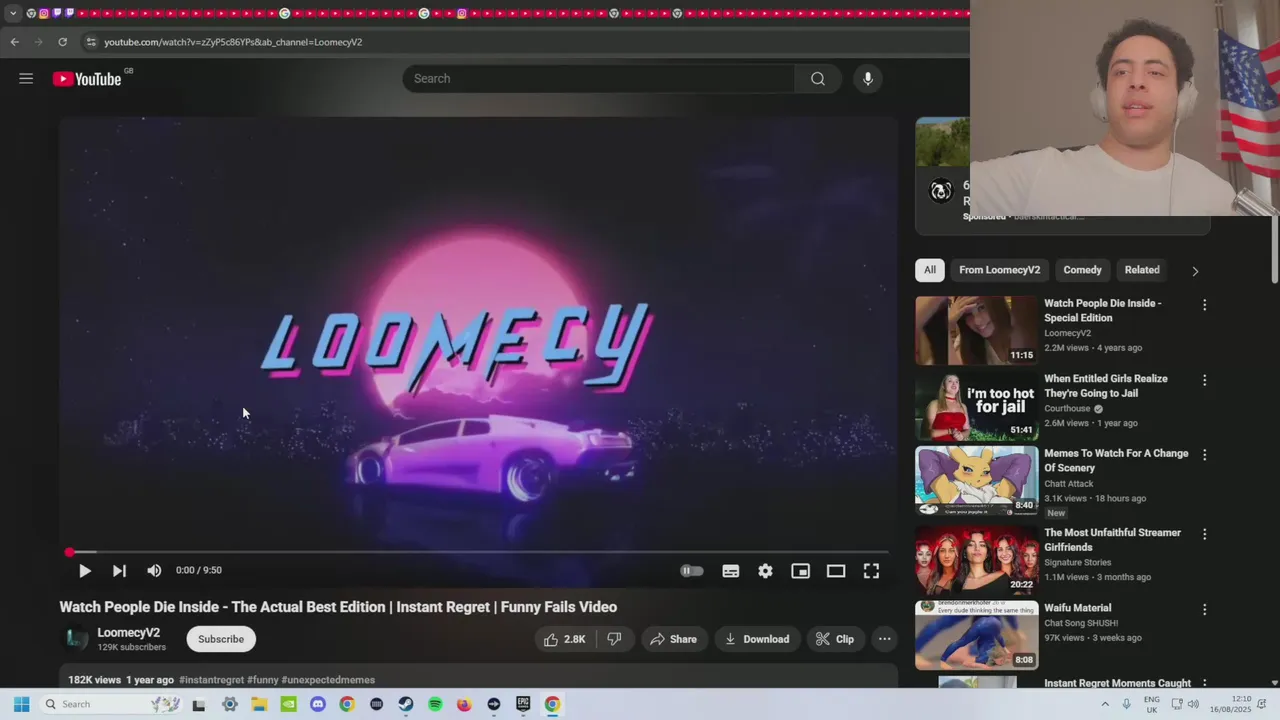Open Steam from the taskbar
This screenshot has height=720, width=1280.
click(x=405, y=704)
